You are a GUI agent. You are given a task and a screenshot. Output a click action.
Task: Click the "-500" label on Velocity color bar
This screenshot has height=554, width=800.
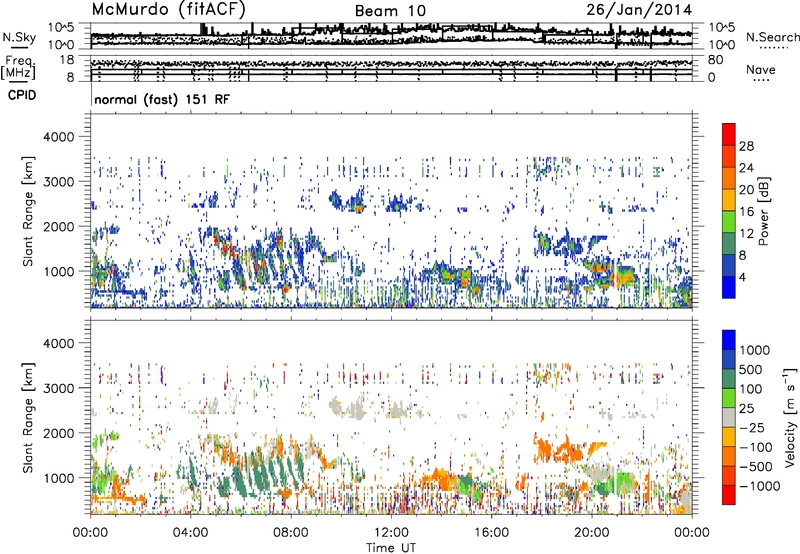756,467
